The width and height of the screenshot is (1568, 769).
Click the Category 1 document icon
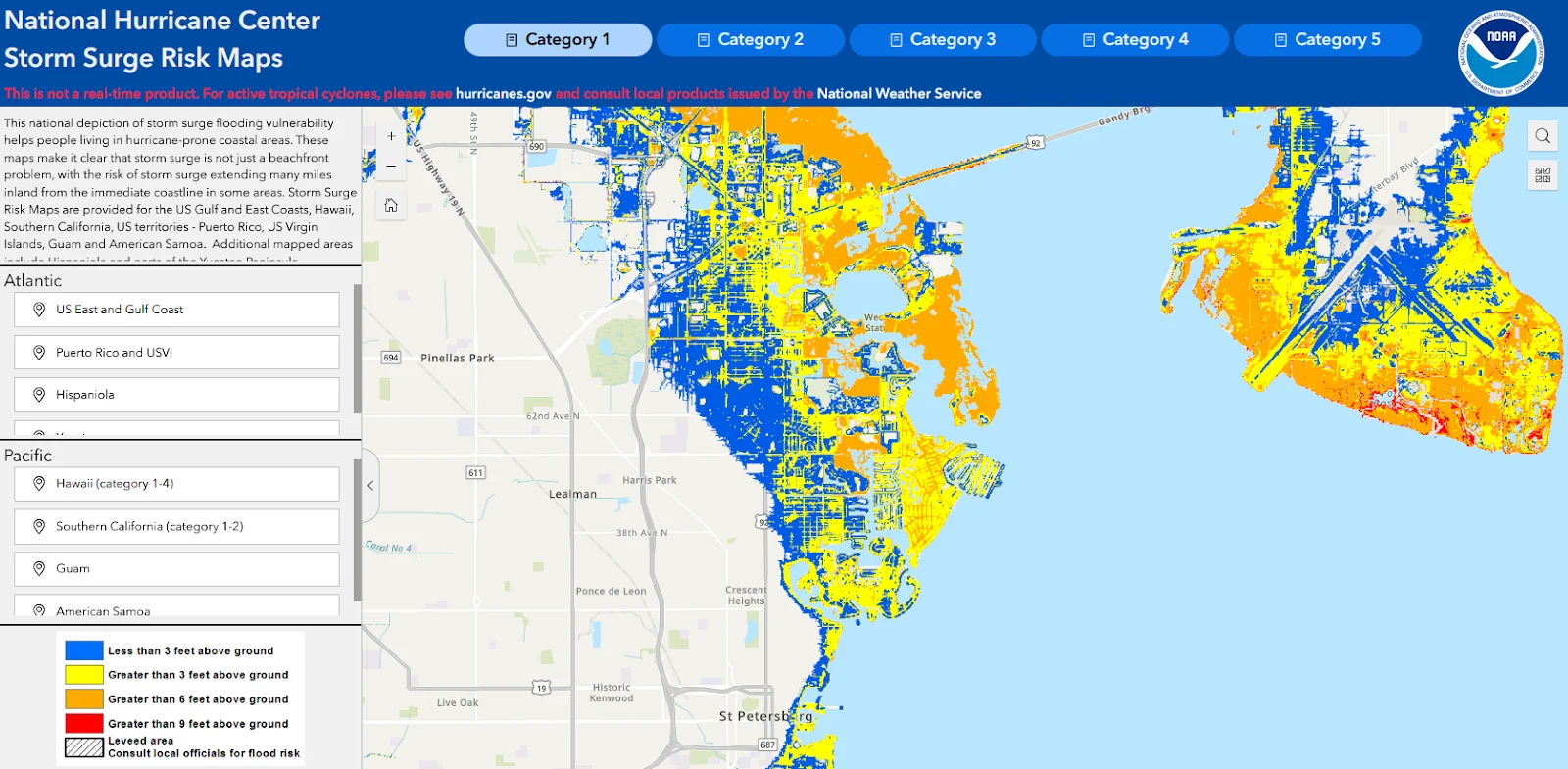tap(512, 40)
